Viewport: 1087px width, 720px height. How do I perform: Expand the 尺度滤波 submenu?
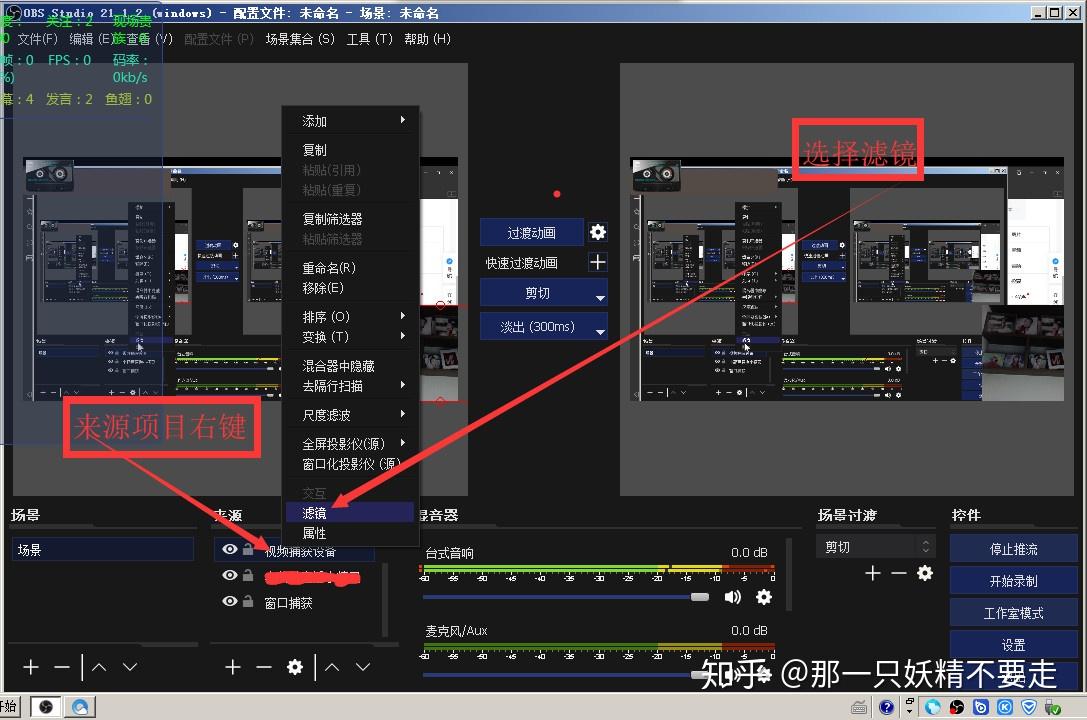pos(350,415)
